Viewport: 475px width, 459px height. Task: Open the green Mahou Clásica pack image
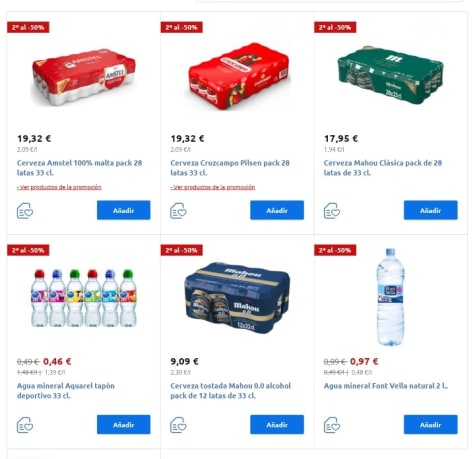(x=390, y=75)
